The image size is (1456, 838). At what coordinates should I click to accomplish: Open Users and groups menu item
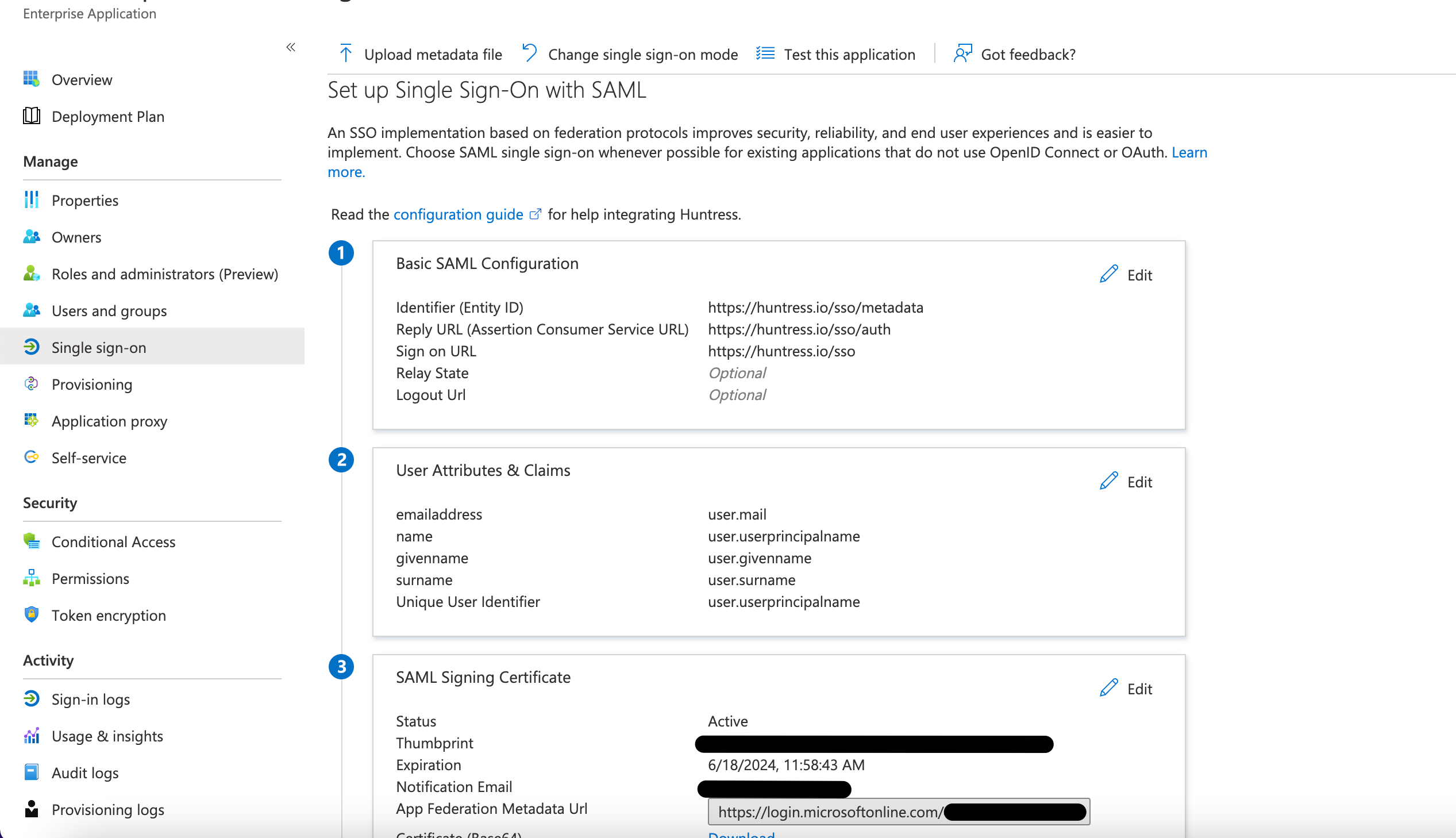click(109, 311)
